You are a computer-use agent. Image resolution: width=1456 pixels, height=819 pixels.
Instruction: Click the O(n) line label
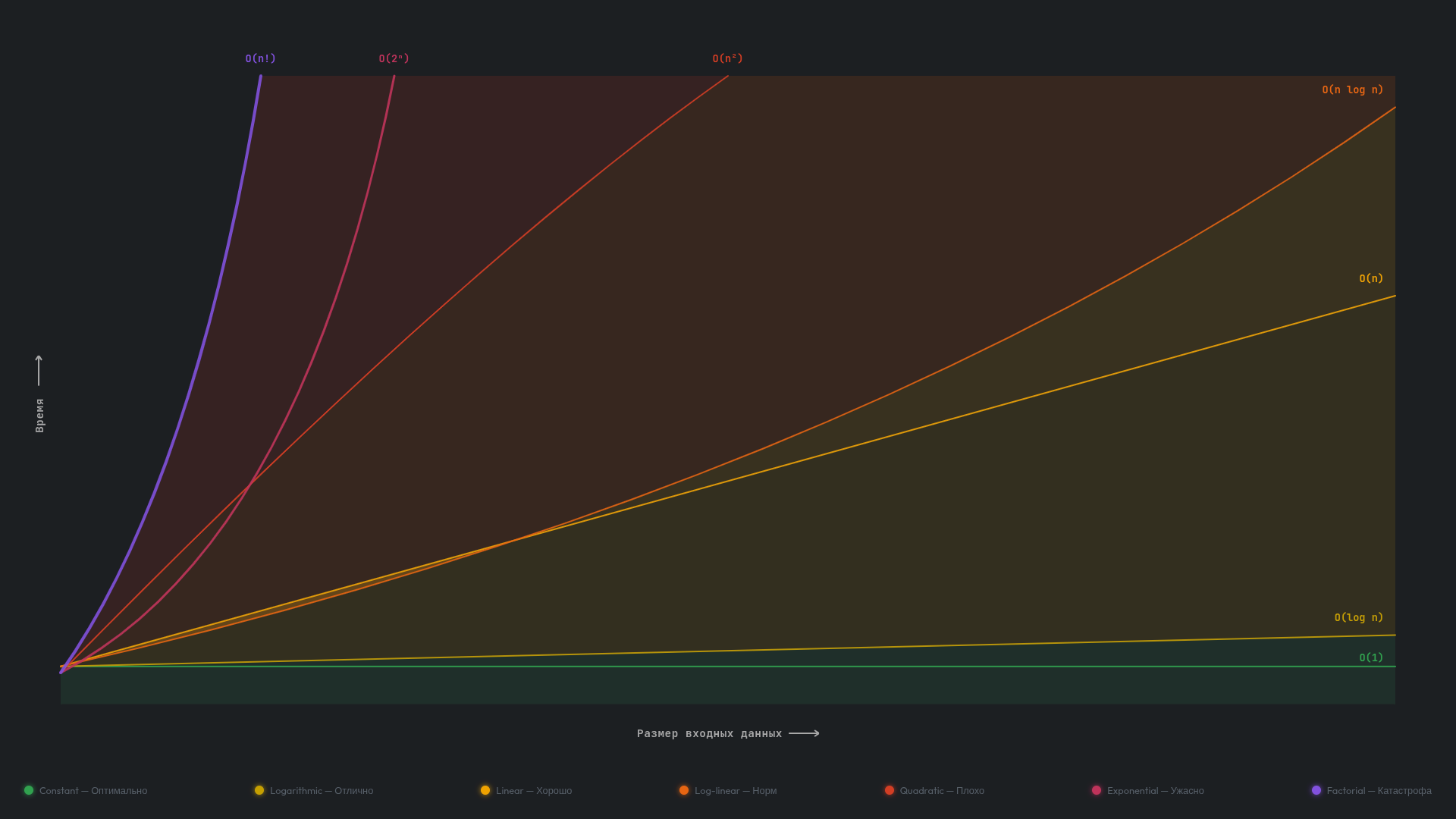[x=1370, y=278]
